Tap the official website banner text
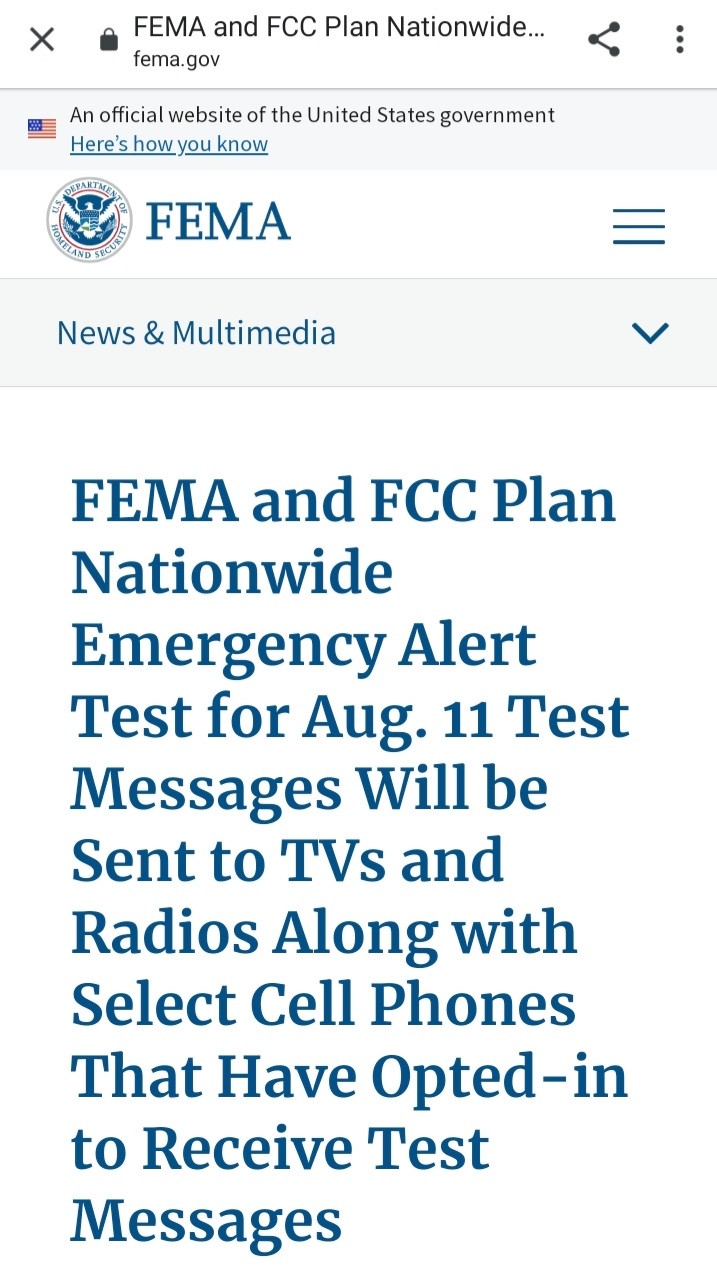This screenshot has width=717, height=1273. tap(312, 115)
